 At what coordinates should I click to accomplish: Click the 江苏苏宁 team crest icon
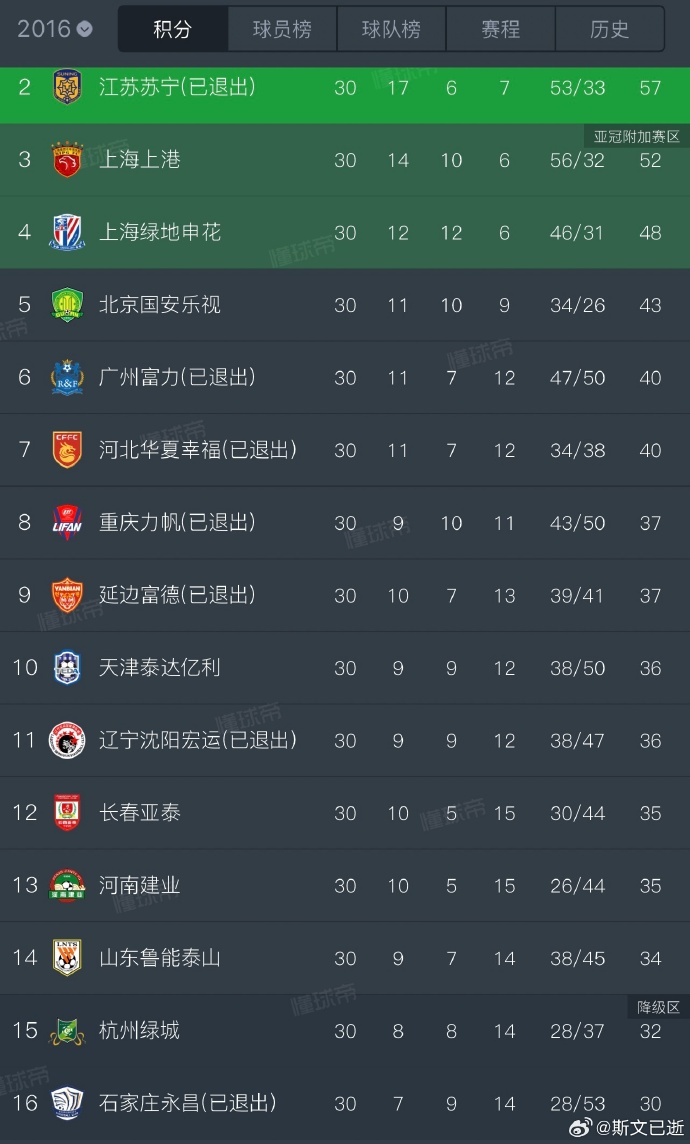tap(67, 87)
